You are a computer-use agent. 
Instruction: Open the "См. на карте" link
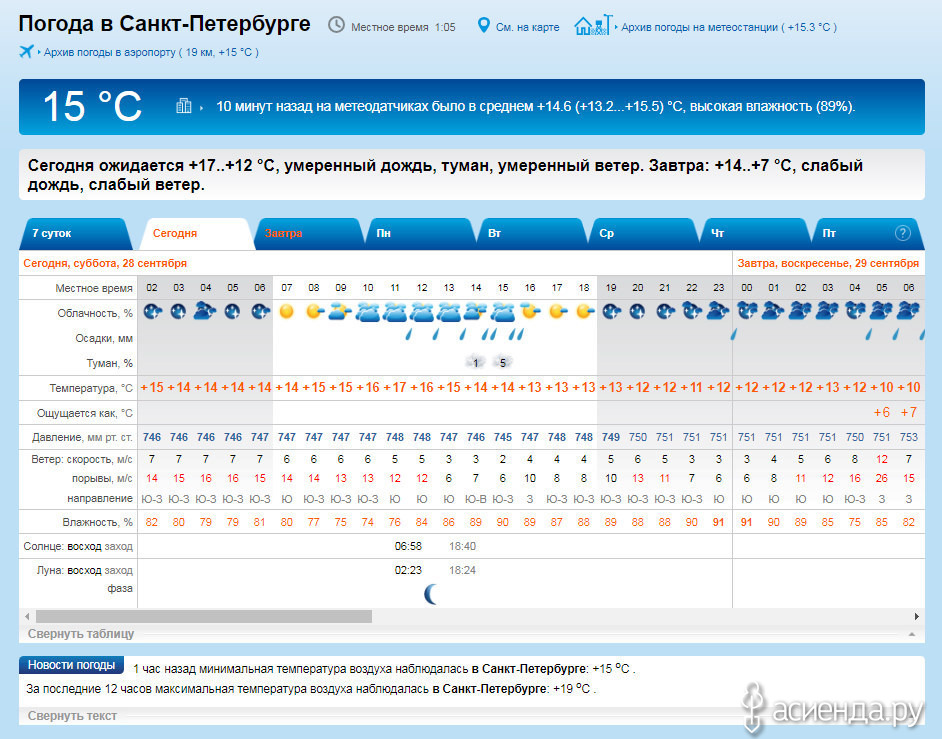click(527, 27)
